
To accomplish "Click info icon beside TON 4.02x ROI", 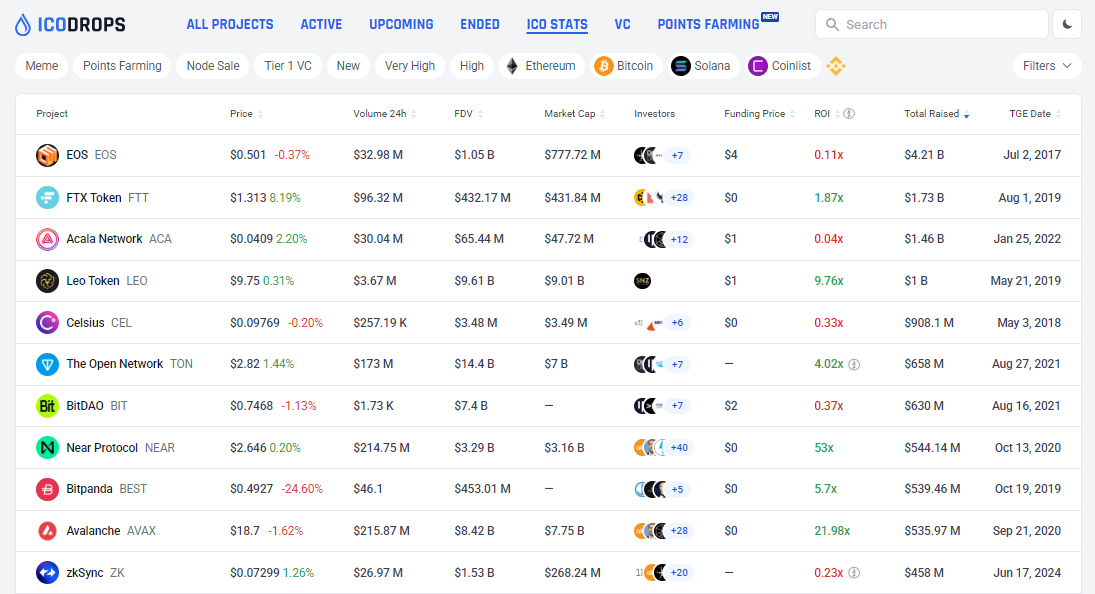I will (854, 364).
